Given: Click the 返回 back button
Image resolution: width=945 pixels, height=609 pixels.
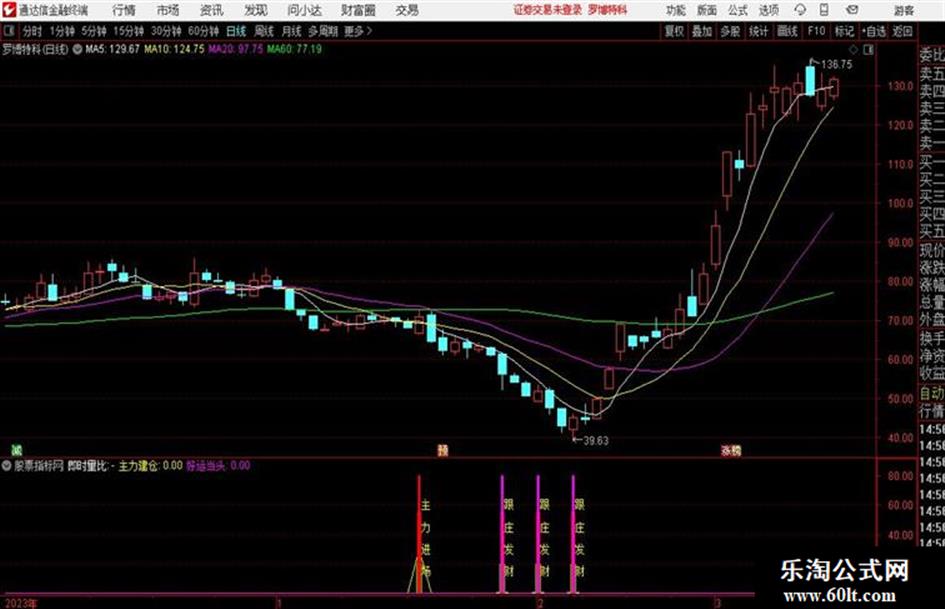Looking at the screenshot, I should [x=902, y=31].
